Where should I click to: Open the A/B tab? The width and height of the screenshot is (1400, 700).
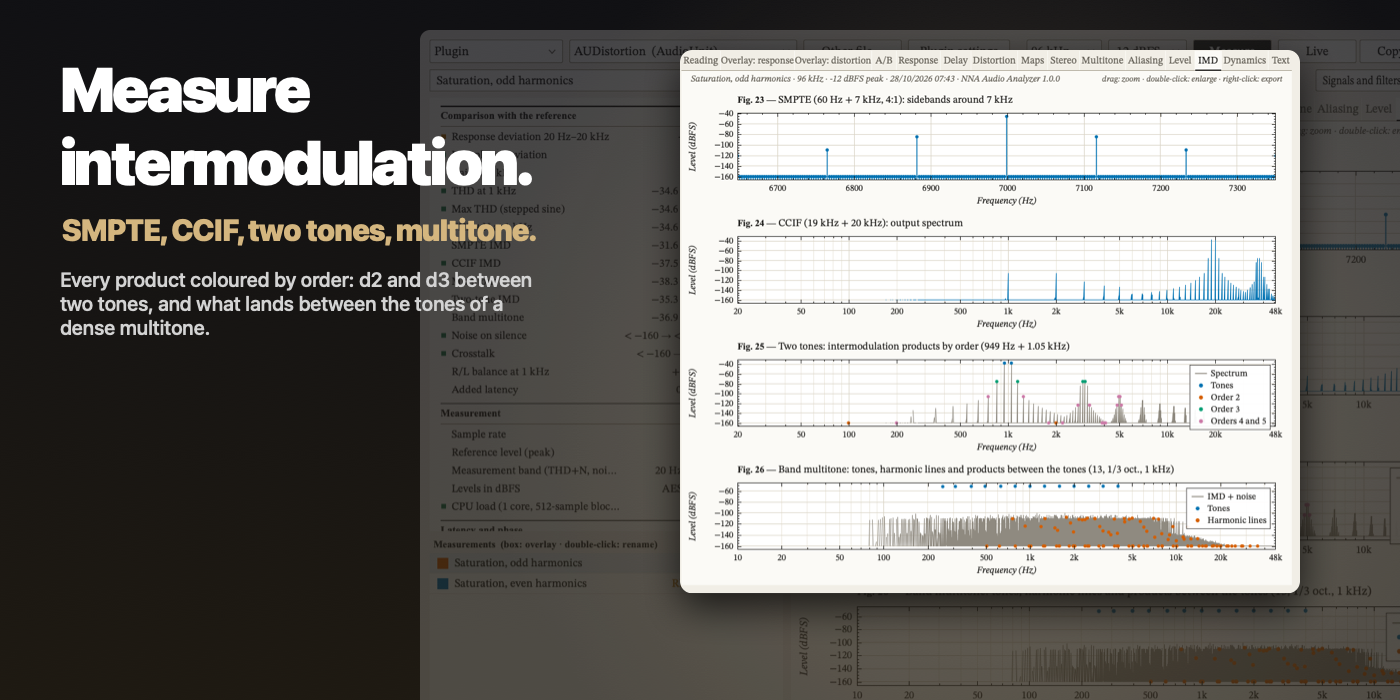(x=884, y=61)
